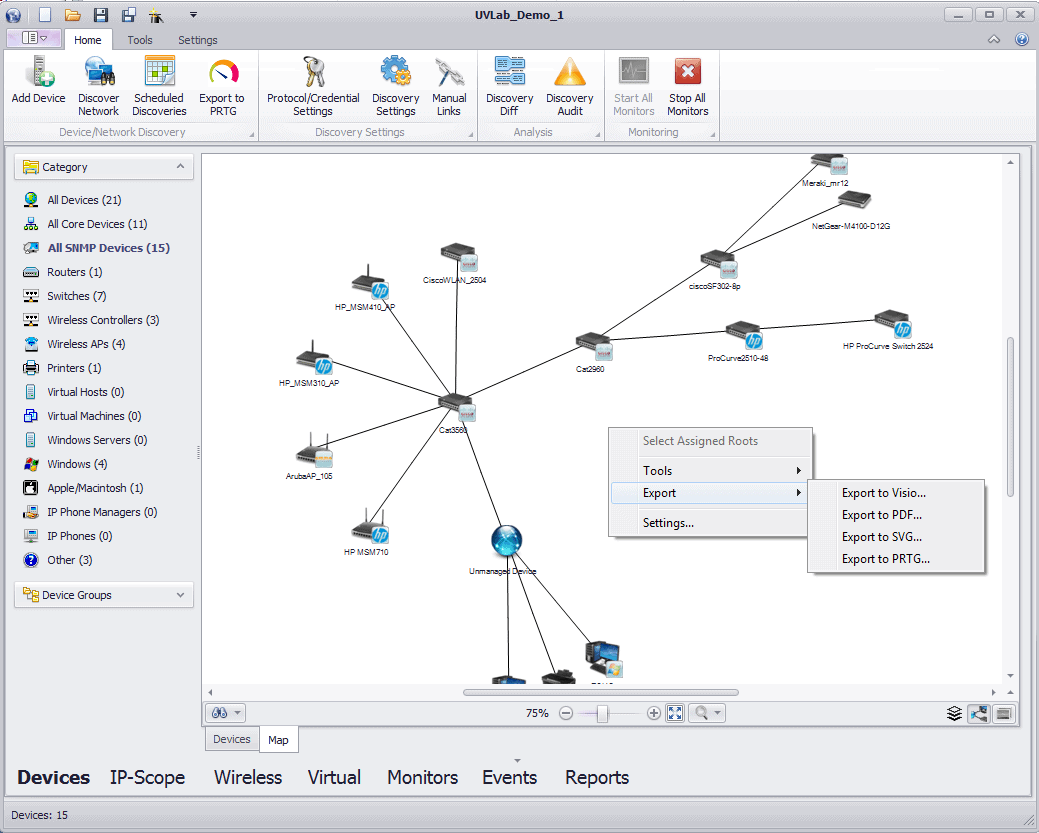Open the binoculars search dropdown
This screenshot has height=833, width=1039.
226,713
